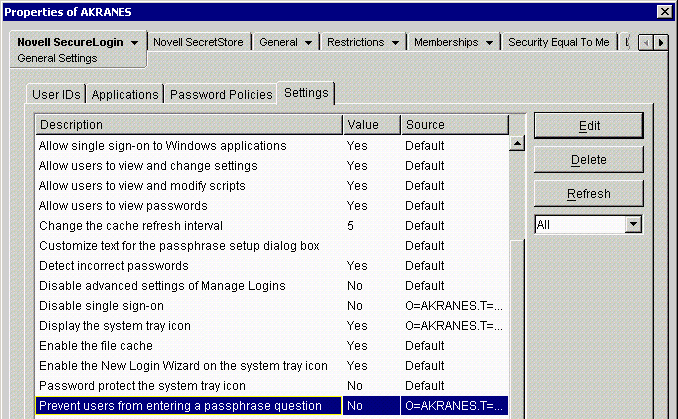The height and width of the screenshot is (419, 678).
Task: Open the Password Policies tab
Action: pyautogui.click(x=221, y=94)
